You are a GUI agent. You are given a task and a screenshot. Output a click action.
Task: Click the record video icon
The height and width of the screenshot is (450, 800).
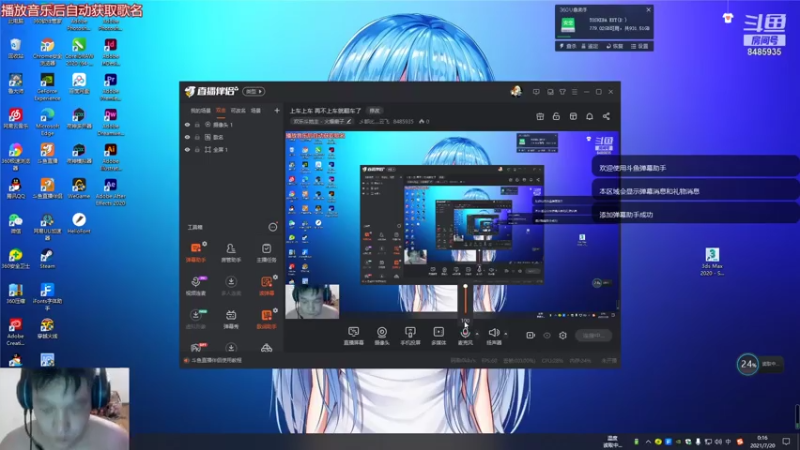[531, 335]
